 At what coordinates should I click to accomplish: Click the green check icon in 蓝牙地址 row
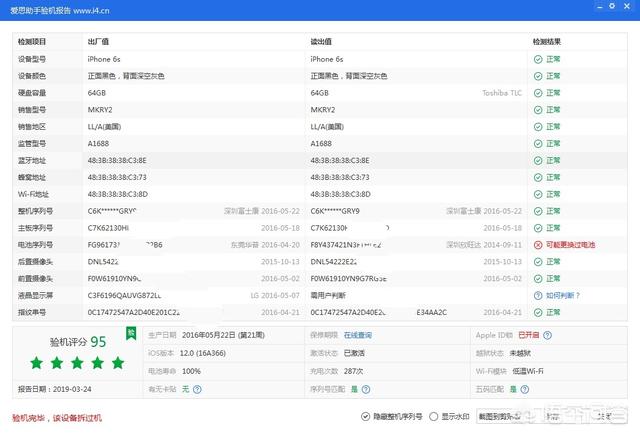tap(538, 160)
